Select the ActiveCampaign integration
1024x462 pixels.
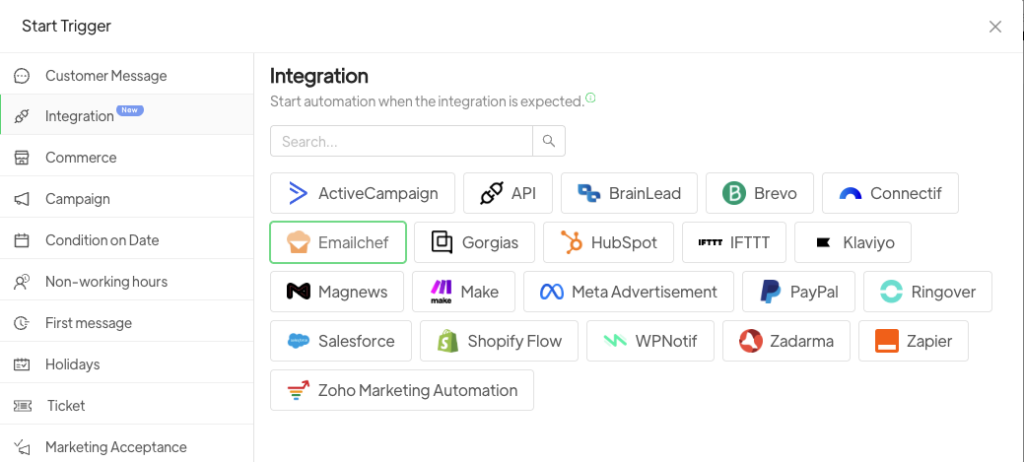(x=362, y=193)
